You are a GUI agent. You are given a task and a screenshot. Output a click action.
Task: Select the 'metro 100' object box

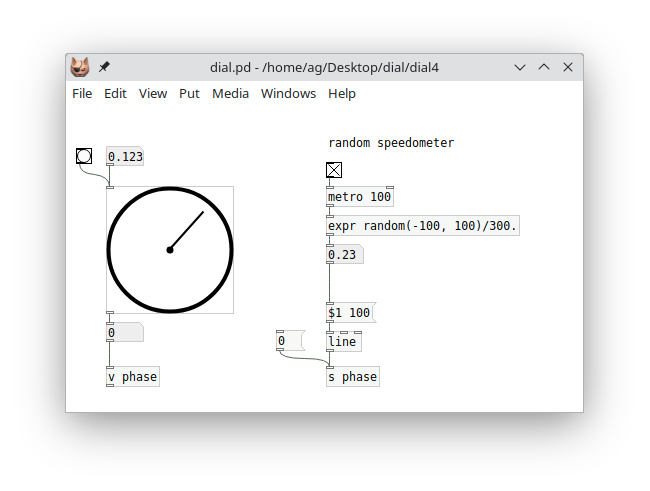(x=360, y=197)
